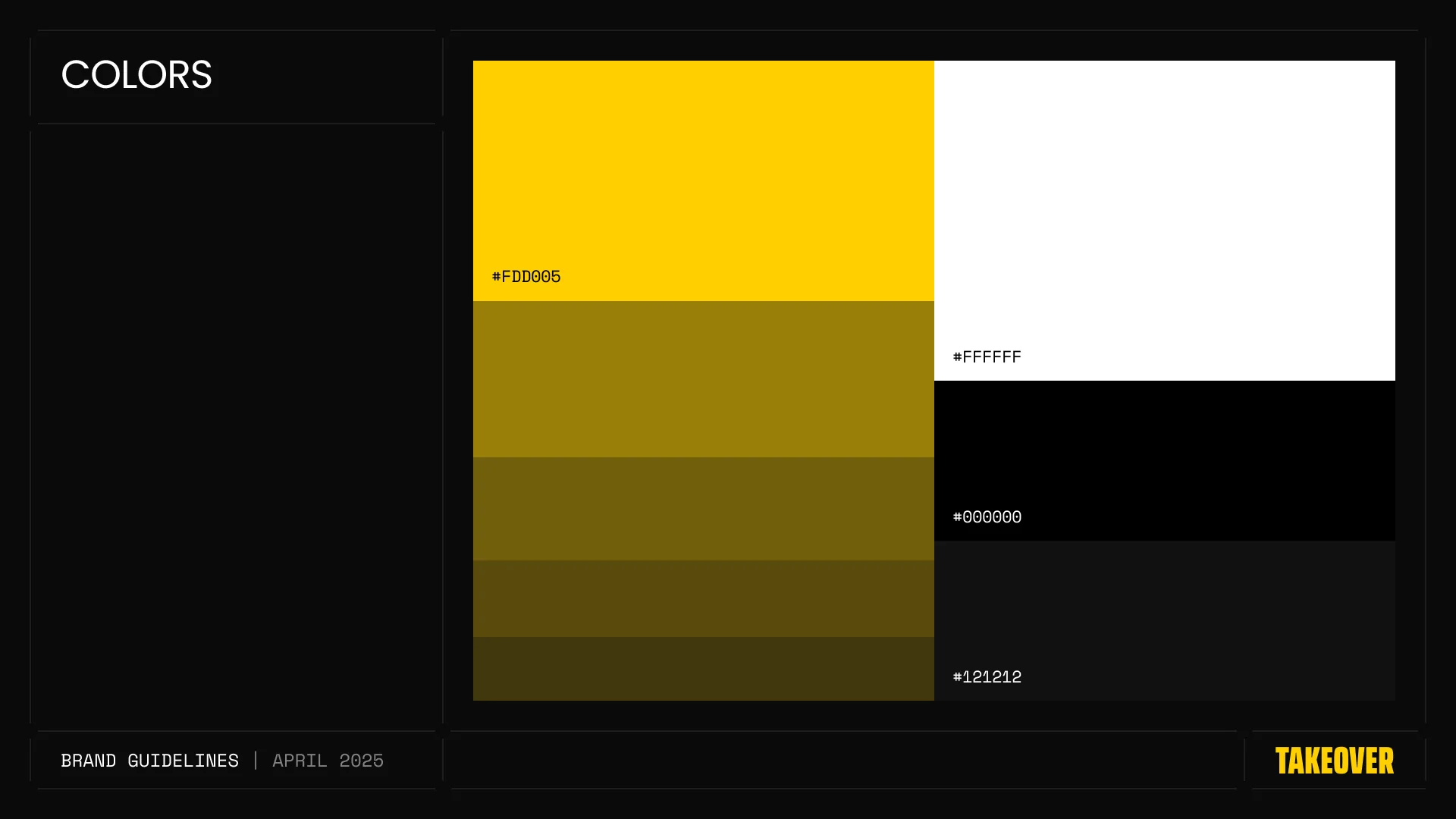Click the #FFFFFF hex code label
1456x819 pixels.
pyautogui.click(x=987, y=357)
